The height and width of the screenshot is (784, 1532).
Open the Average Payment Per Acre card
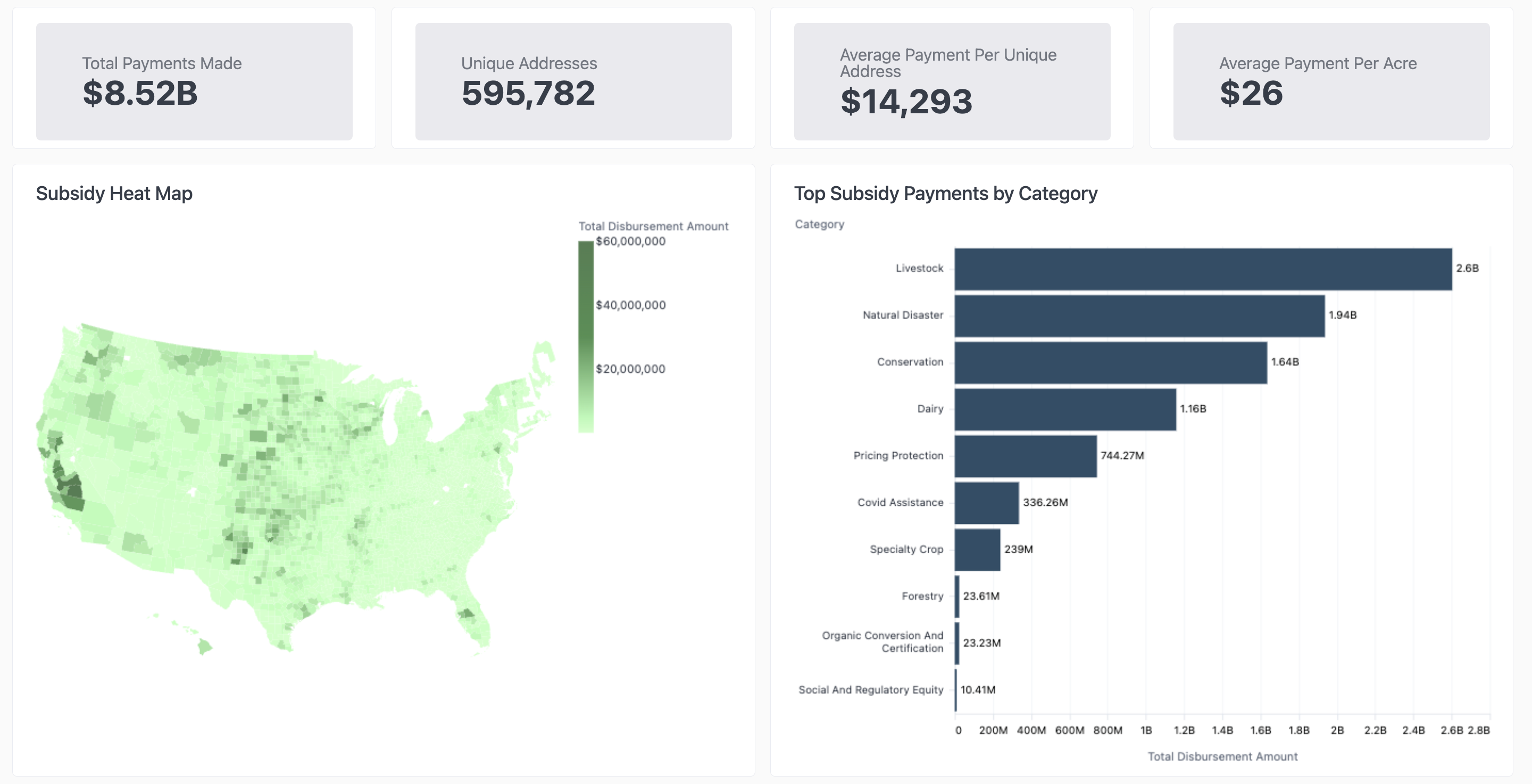coord(1331,81)
